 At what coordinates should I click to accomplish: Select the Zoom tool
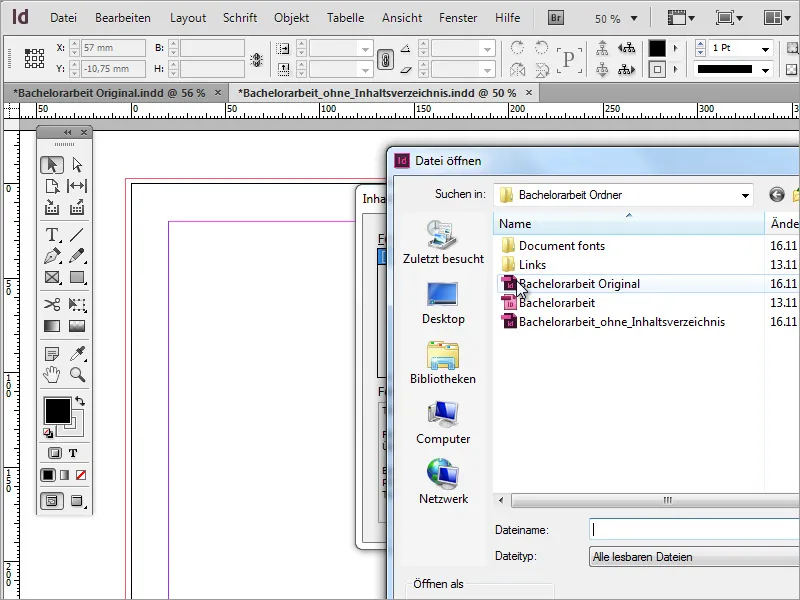tap(77, 374)
